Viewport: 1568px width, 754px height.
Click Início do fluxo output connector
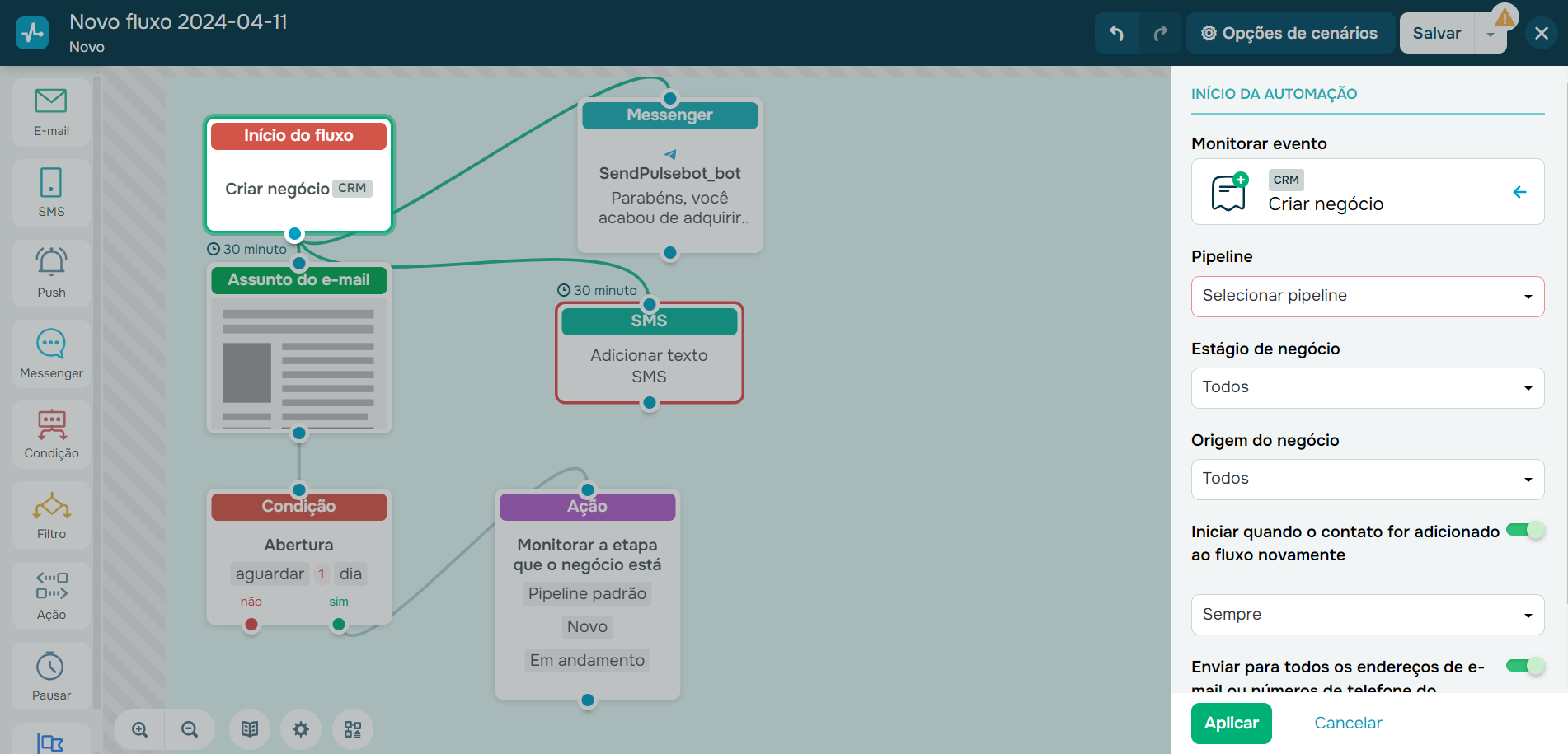coord(294,234)
